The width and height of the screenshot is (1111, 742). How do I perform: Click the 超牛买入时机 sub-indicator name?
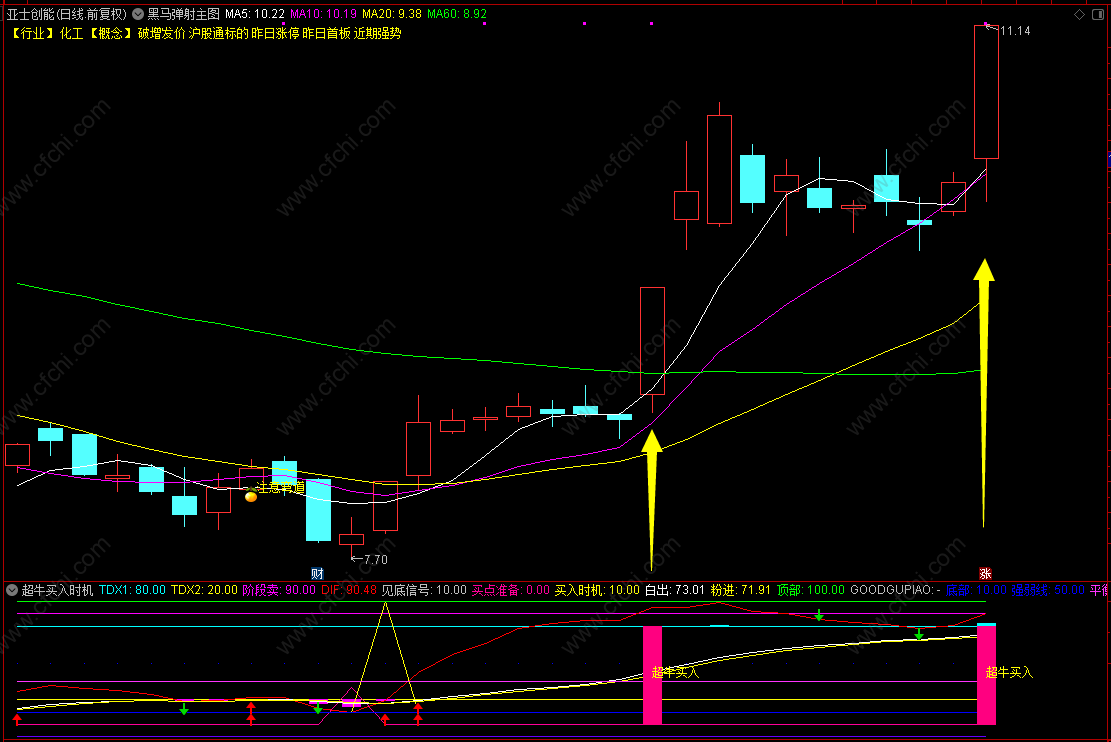click(x=57, y=590)
